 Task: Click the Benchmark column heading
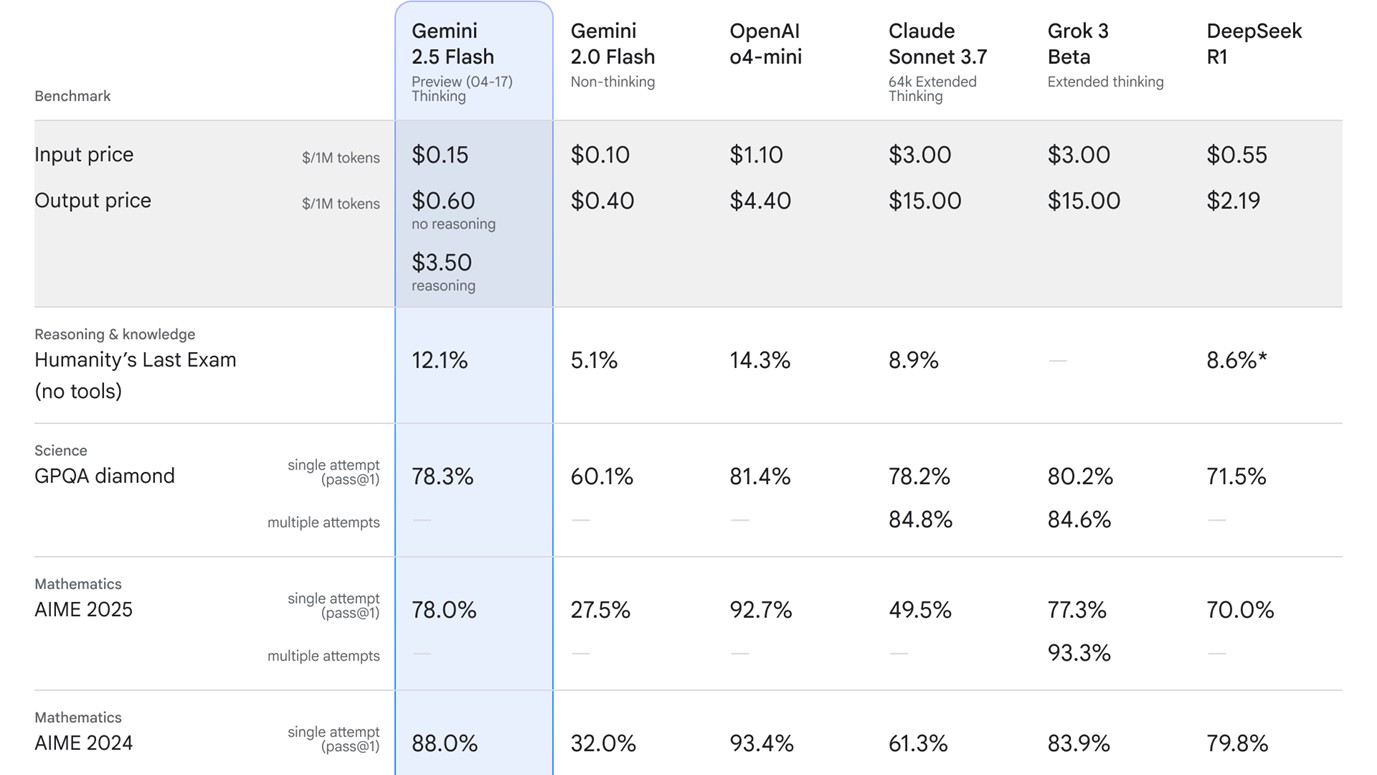(x=72, y=96)
